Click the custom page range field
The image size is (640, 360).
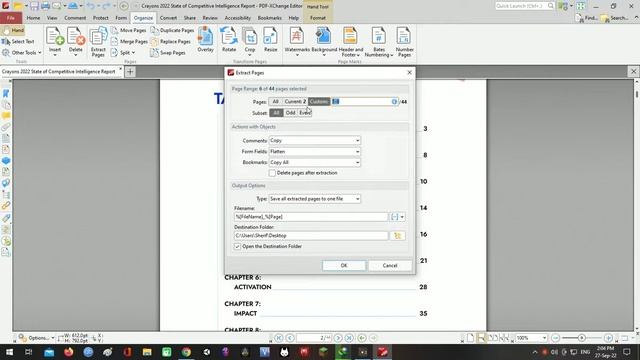coord(364,102)
